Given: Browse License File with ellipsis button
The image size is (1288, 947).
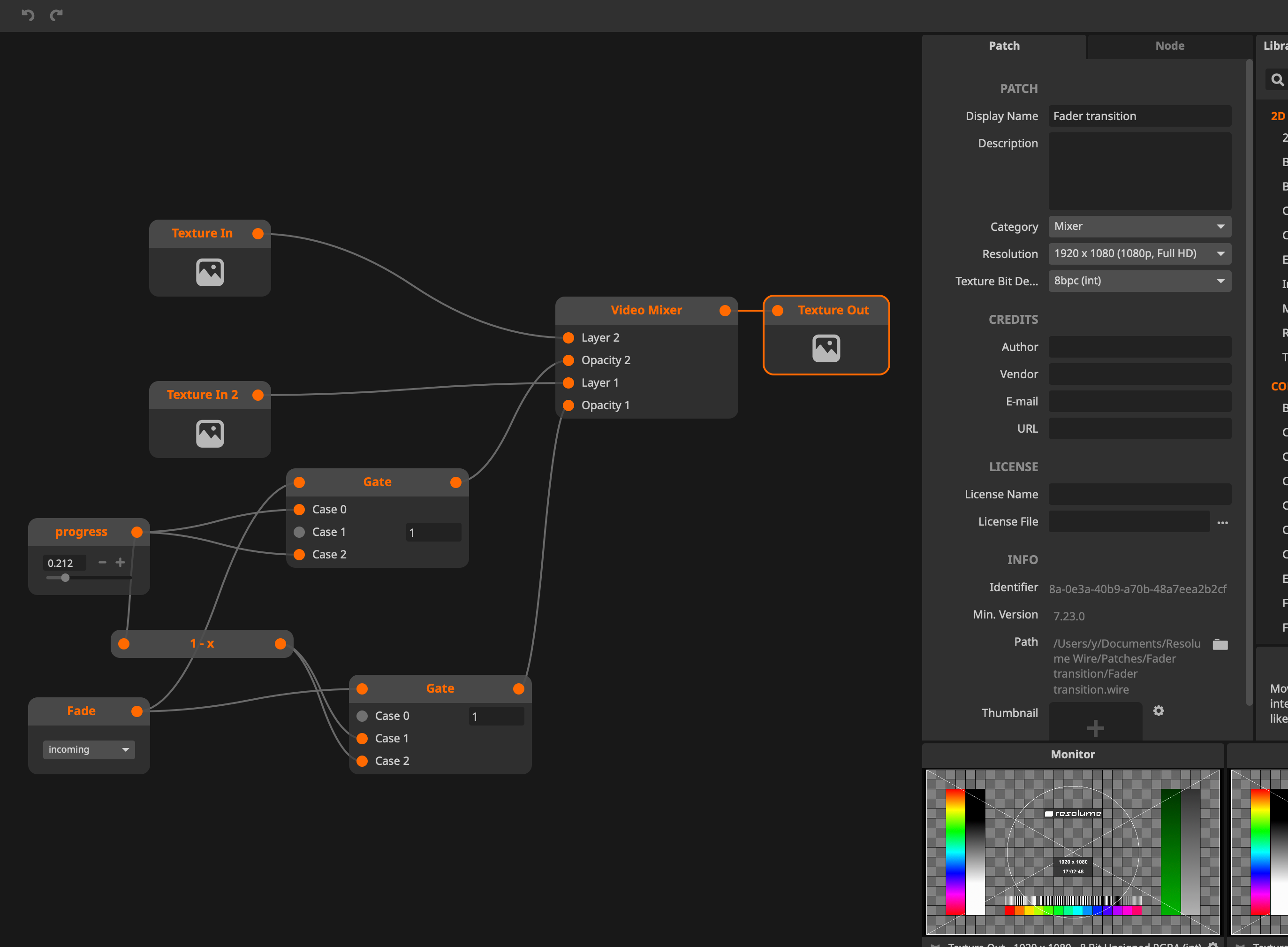Looking at the screenshot, I should 1222,522.
